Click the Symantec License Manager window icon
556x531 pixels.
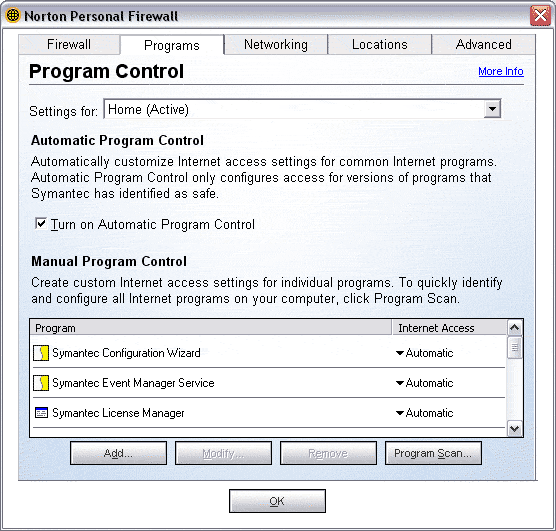[x=41, y=413]
